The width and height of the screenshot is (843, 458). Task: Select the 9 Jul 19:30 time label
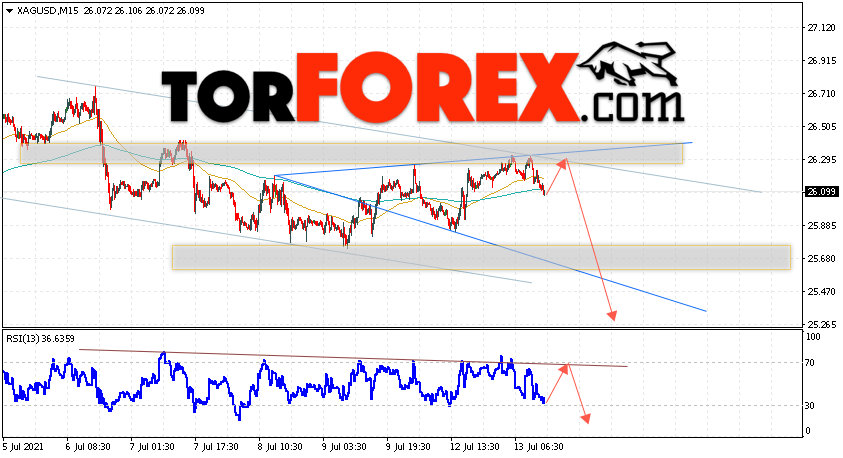408,447
